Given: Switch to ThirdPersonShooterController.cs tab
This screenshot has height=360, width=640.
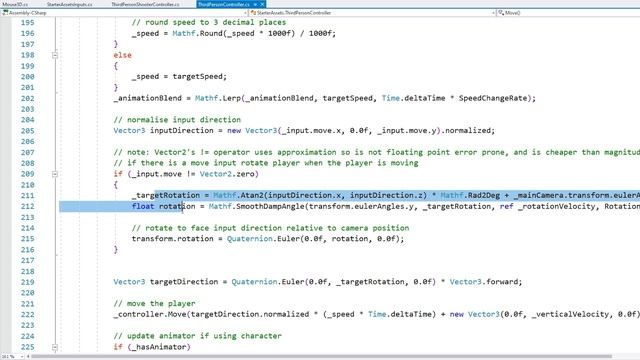Looking at the screenshot, I should tap(145, 4).
